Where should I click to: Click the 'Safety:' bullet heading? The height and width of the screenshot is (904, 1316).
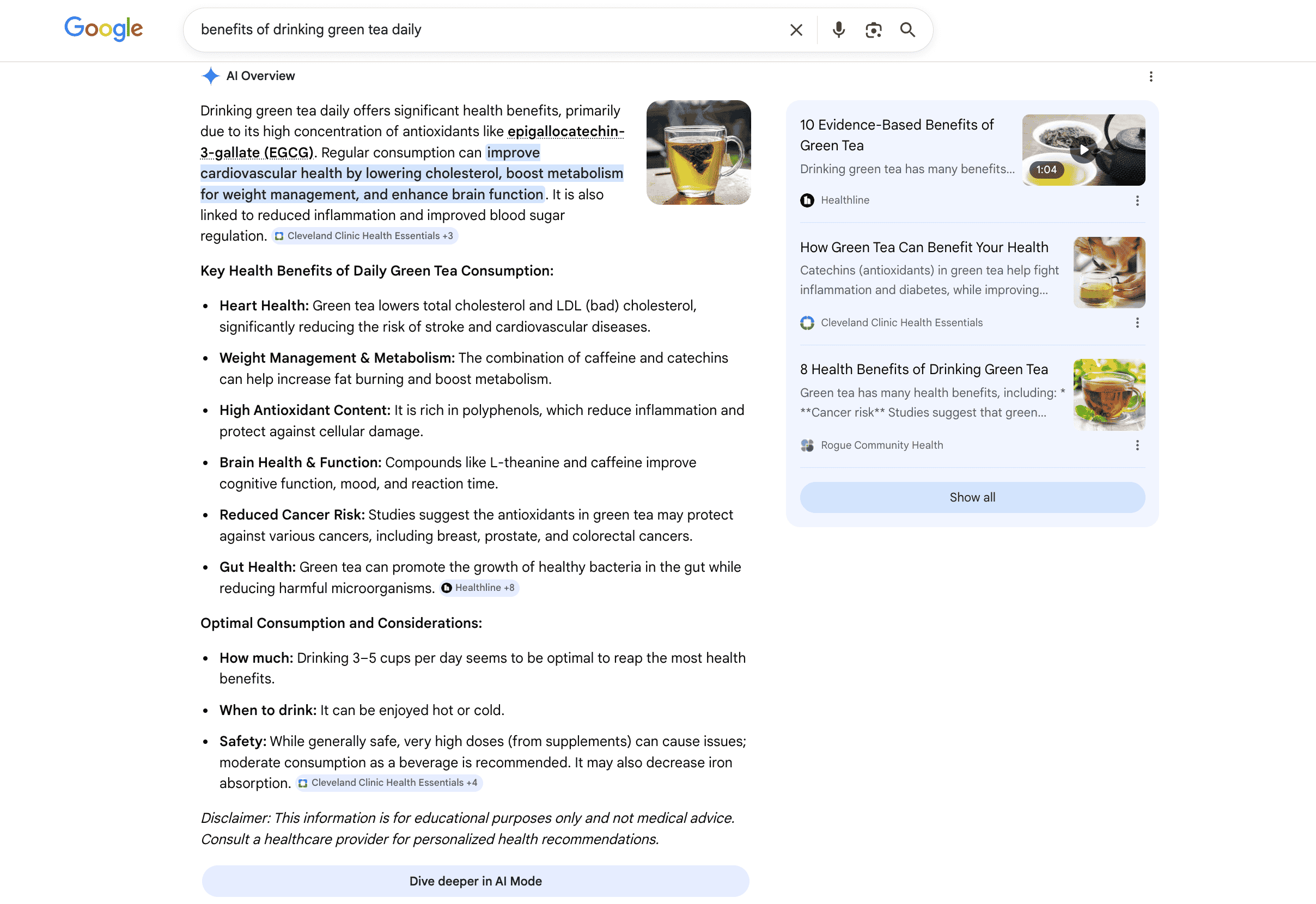point(242,741)
